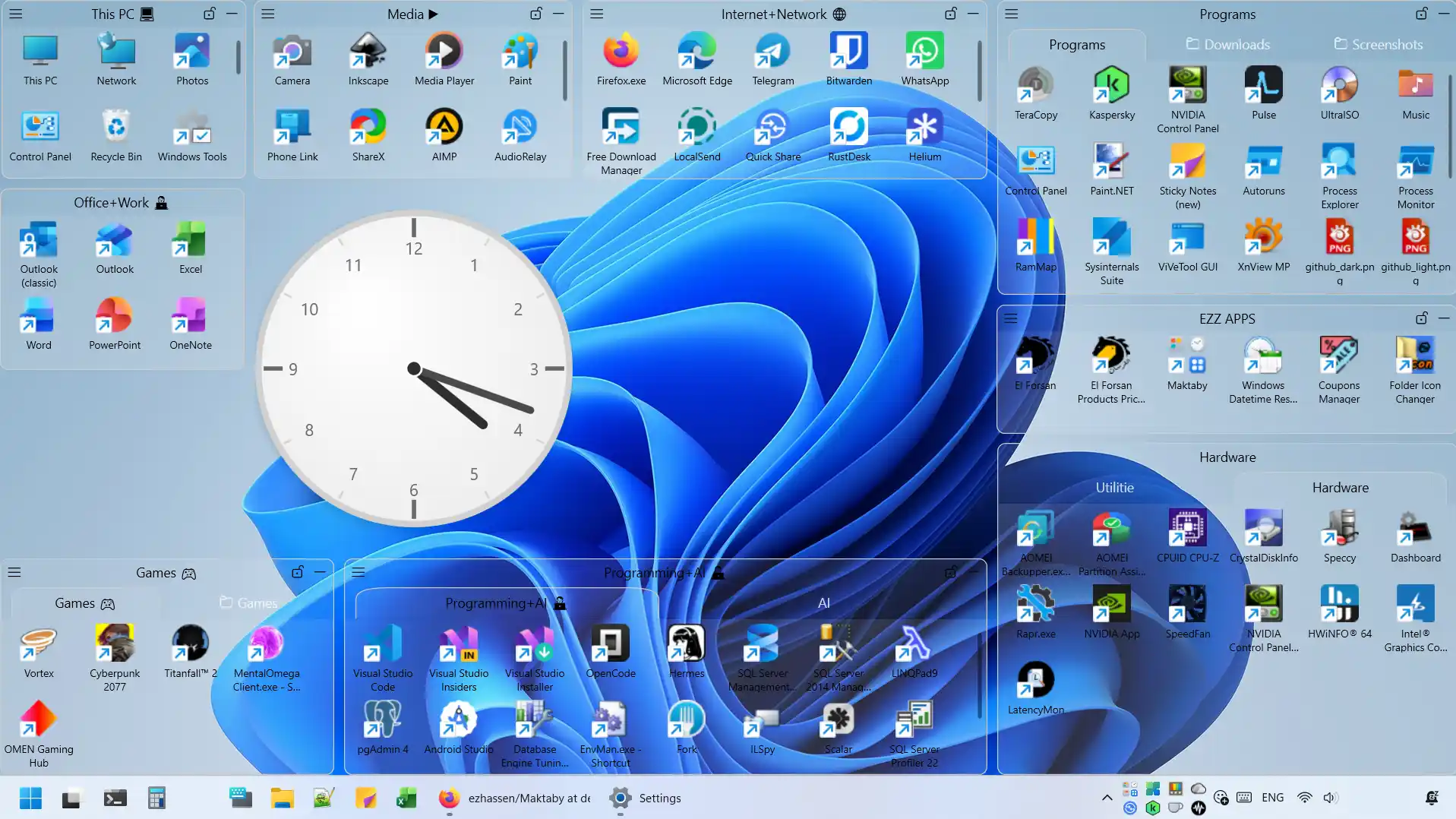Viewport: 1456px width, 819px height.
Task: Open Windows Start button
Action: [x=30, y=798]
